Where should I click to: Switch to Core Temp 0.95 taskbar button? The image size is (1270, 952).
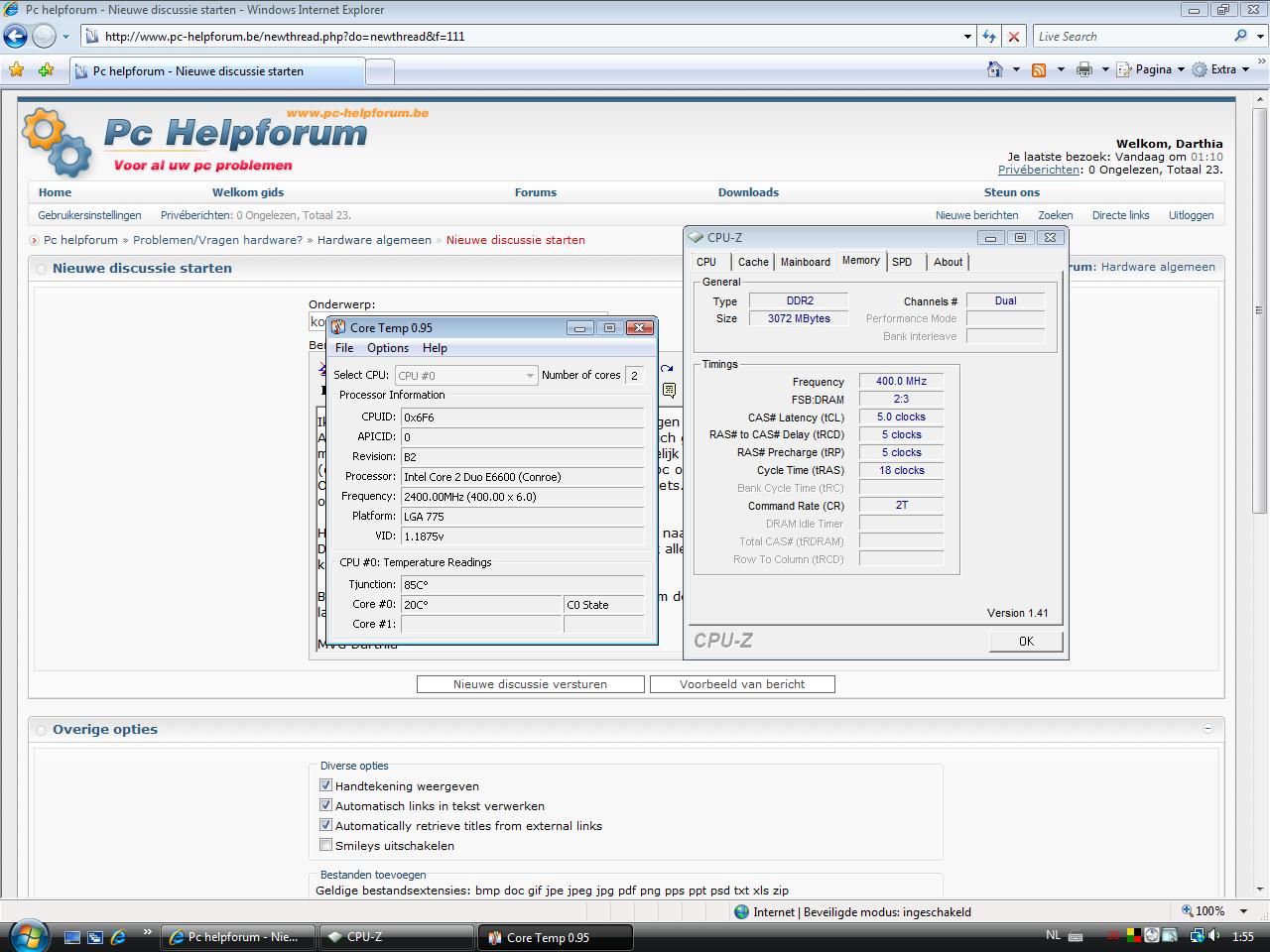click(555, 937)
